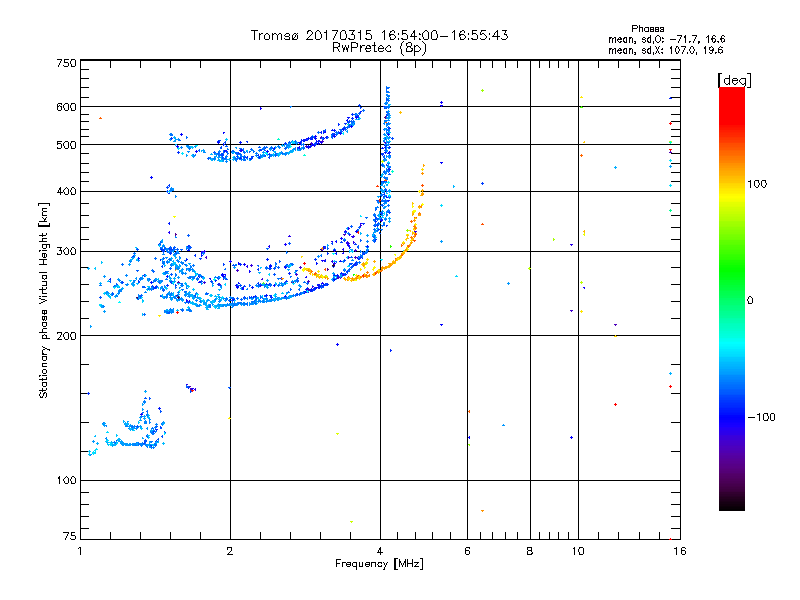Click the black bottom of the color bar

tap(732, 503)
